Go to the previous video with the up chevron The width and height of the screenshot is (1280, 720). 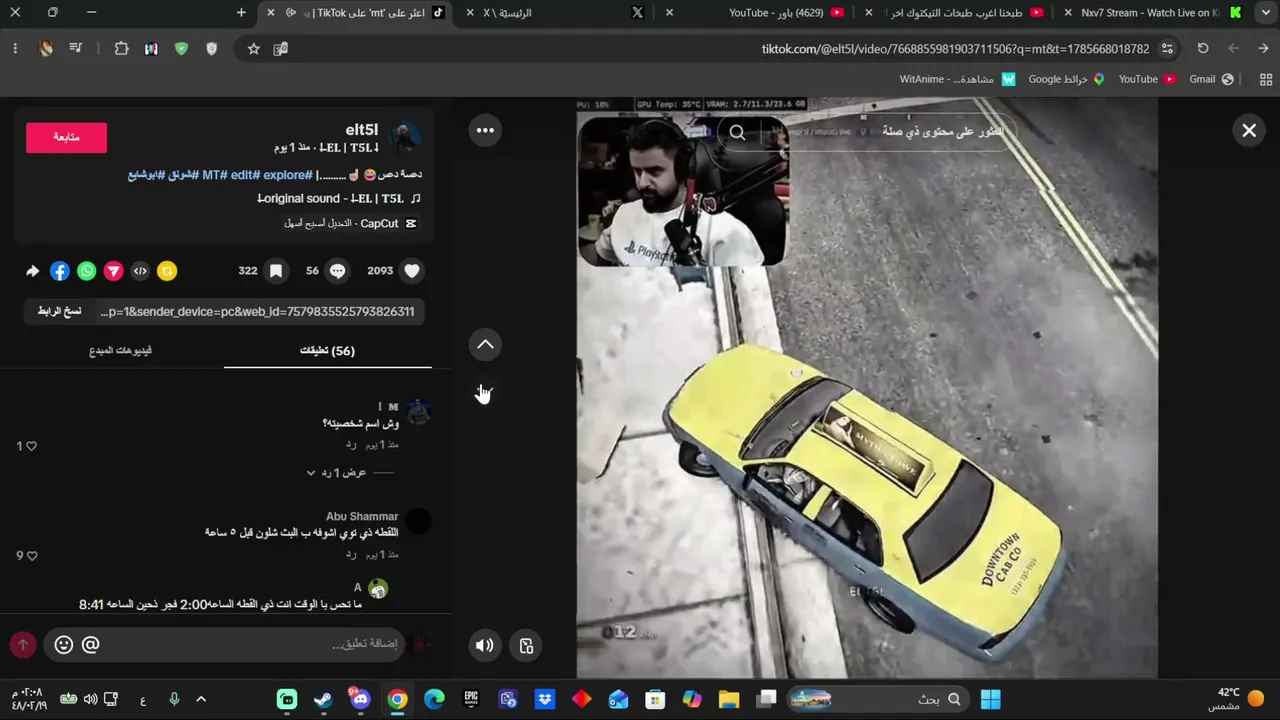coord(485,345)
